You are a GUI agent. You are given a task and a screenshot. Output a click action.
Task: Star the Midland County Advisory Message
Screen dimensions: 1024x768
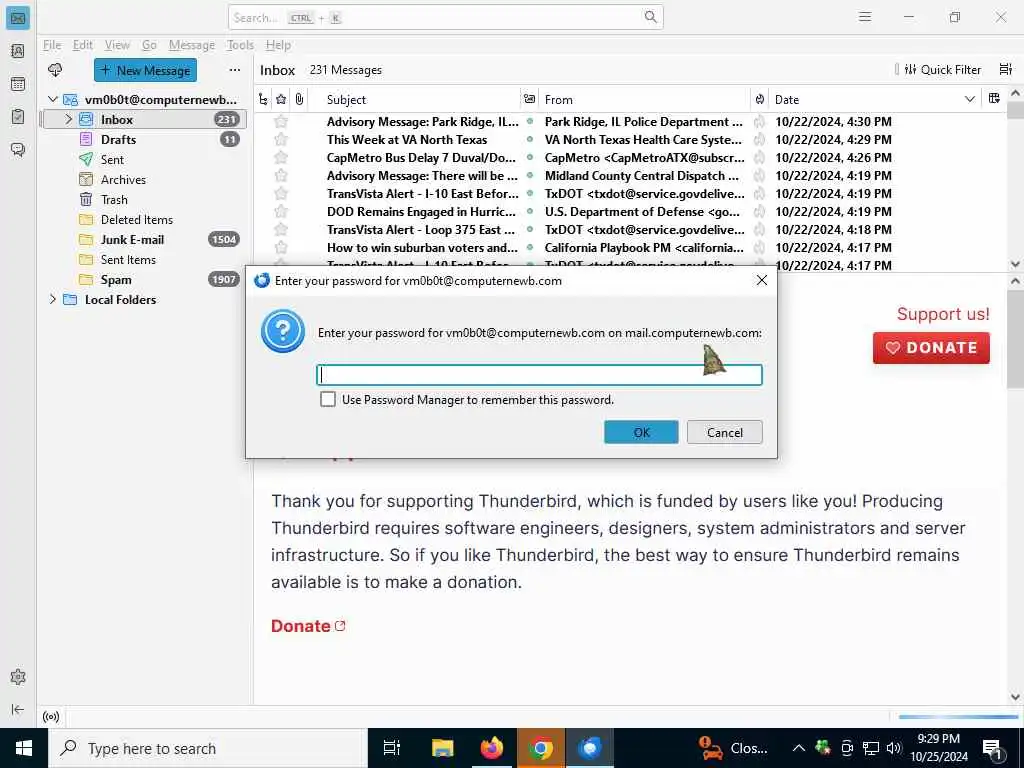[281, 175]
